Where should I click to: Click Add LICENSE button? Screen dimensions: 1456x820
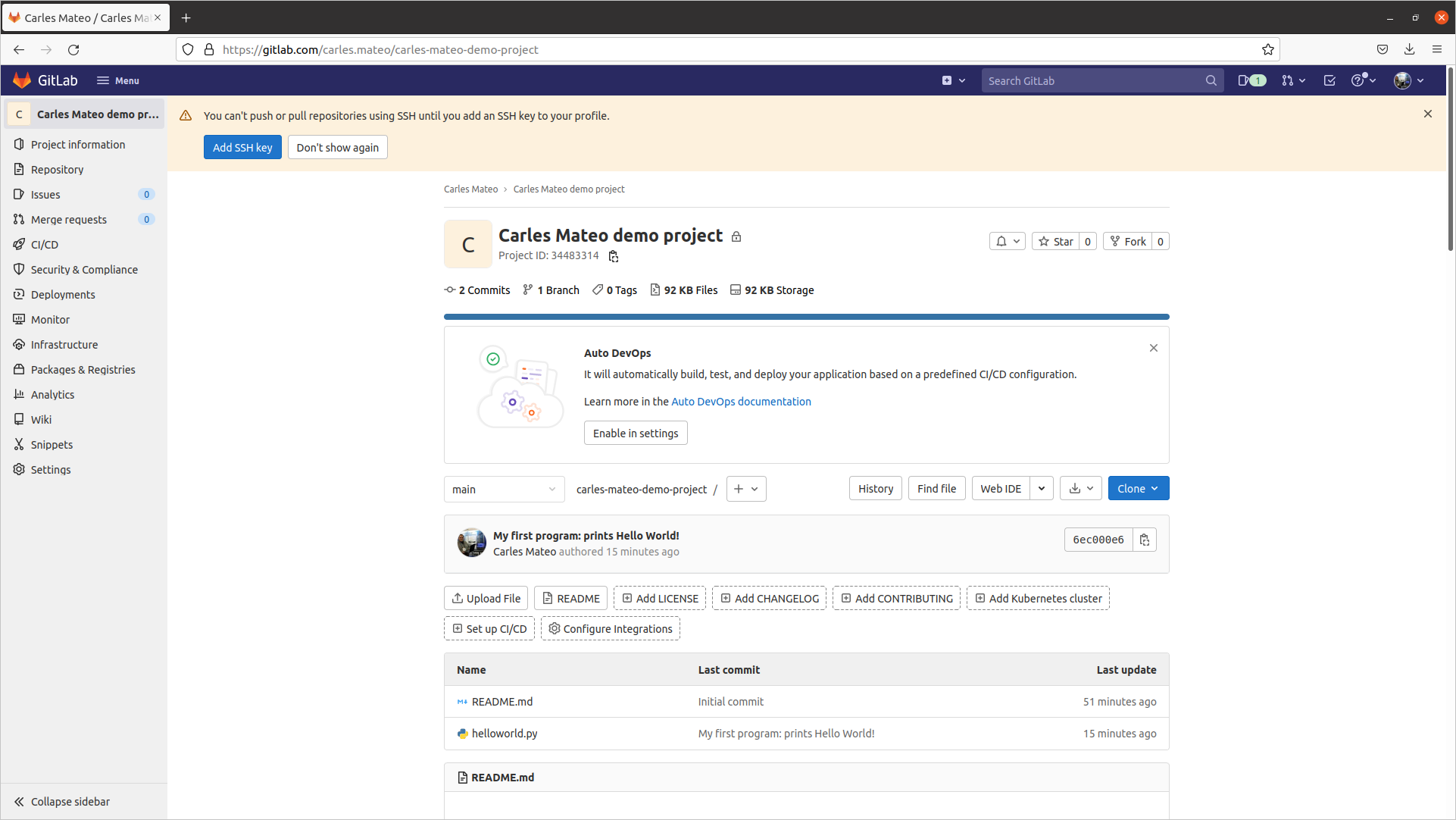click(660, 598)
